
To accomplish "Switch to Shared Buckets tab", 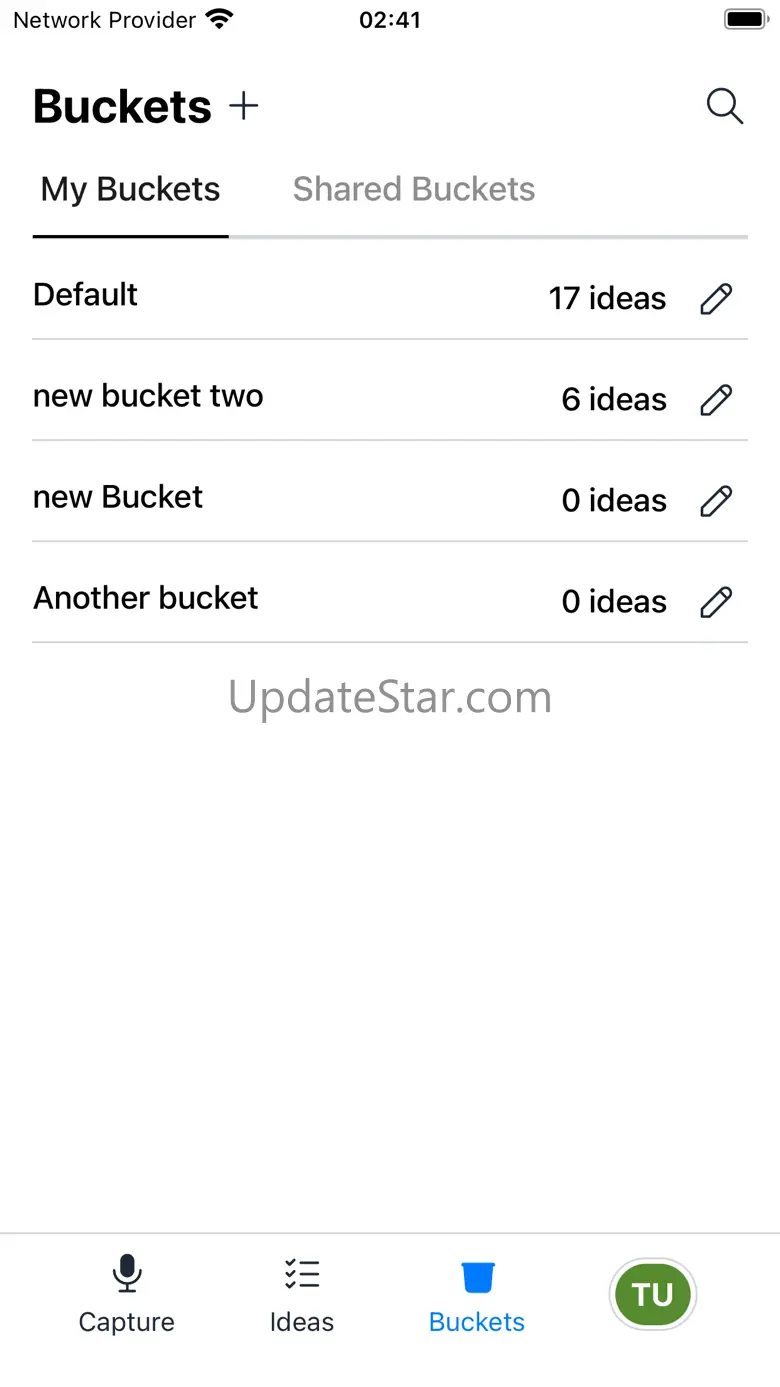I will tap(413, 189).
